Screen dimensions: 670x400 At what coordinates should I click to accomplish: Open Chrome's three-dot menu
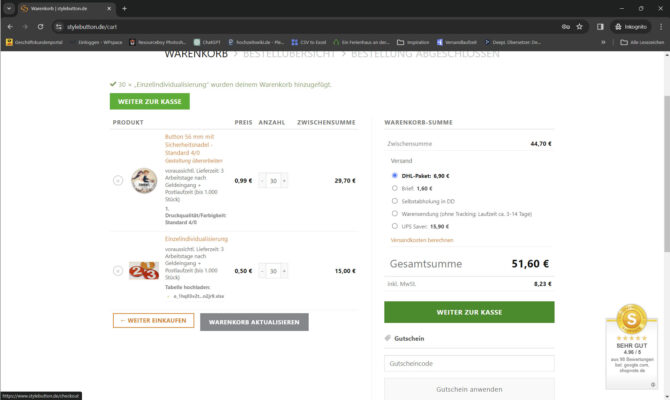tap(660, 27)
